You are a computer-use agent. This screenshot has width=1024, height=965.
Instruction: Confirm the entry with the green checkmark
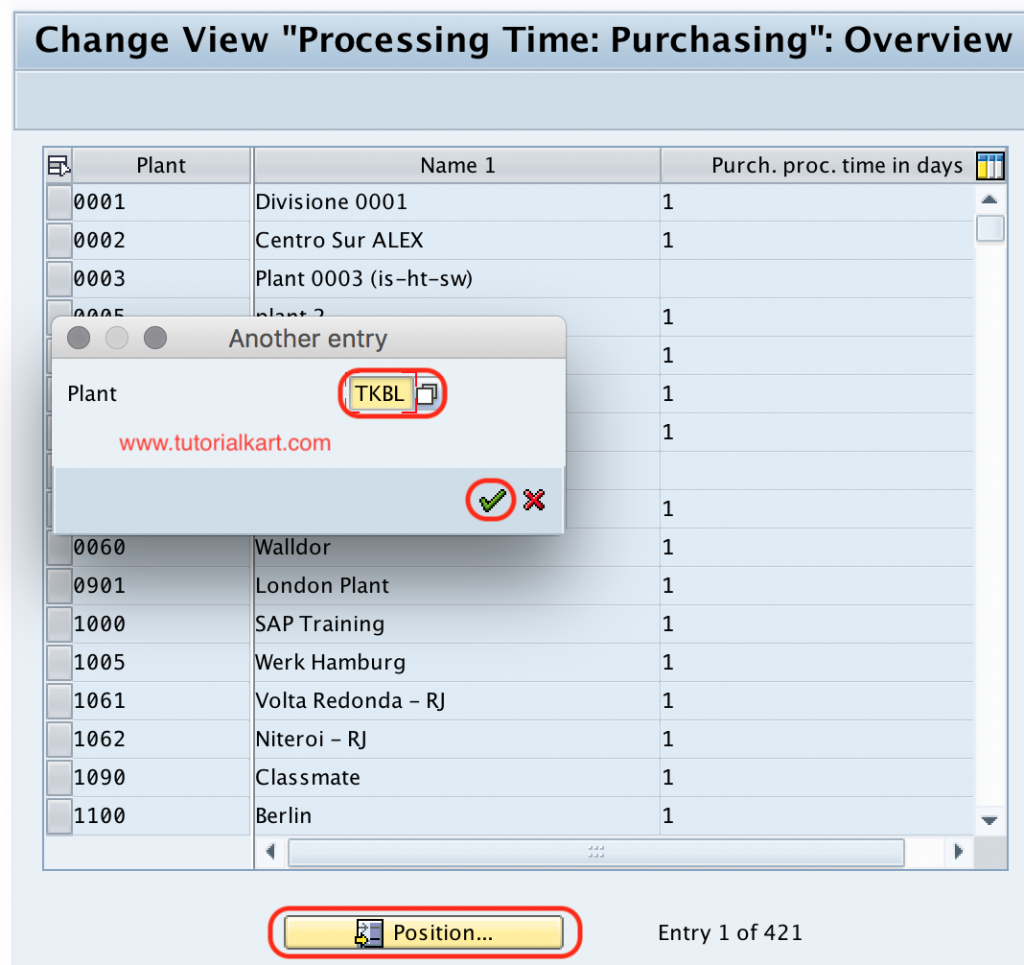(489, 500)
